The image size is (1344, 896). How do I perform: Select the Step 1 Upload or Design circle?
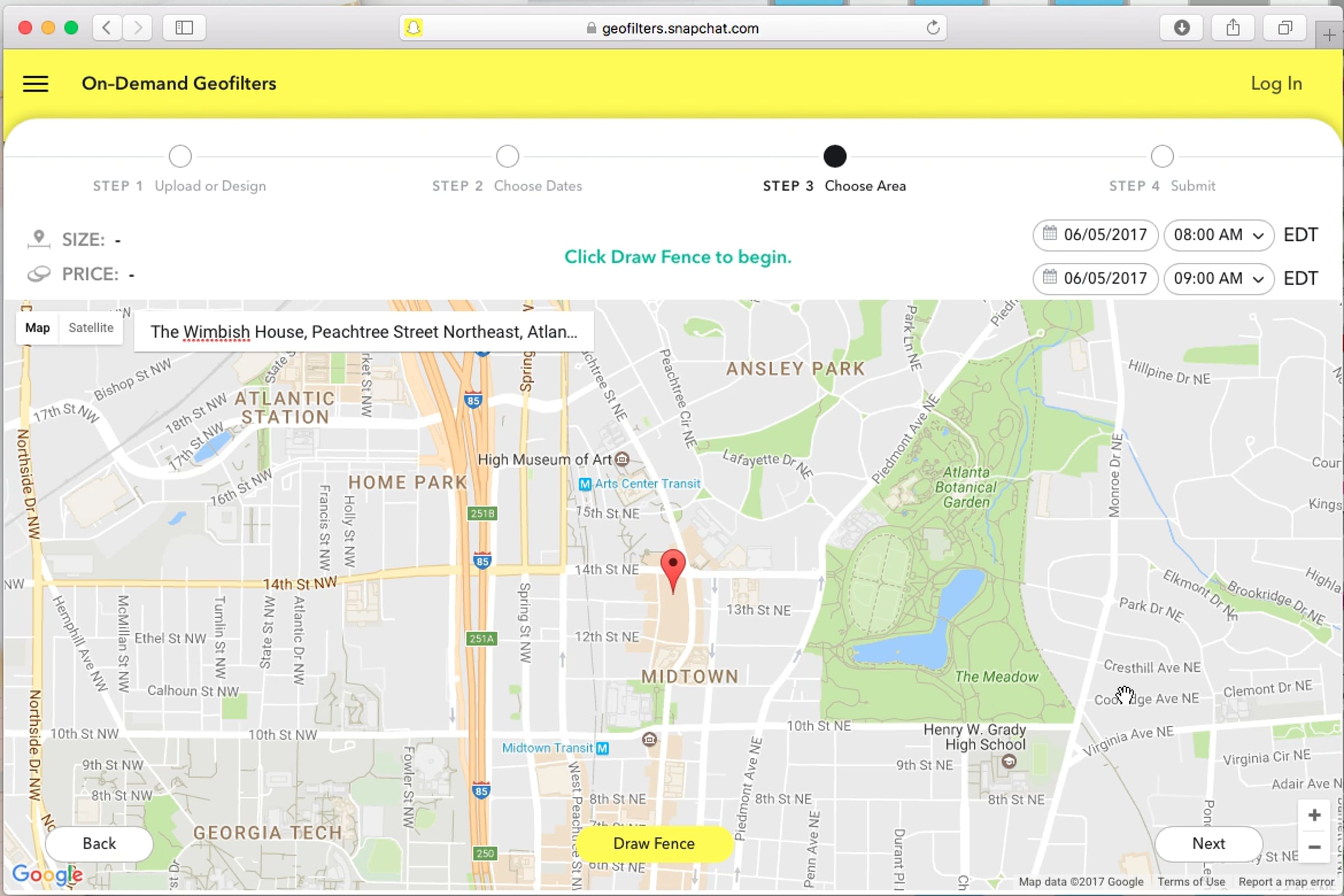coord(180,156)
